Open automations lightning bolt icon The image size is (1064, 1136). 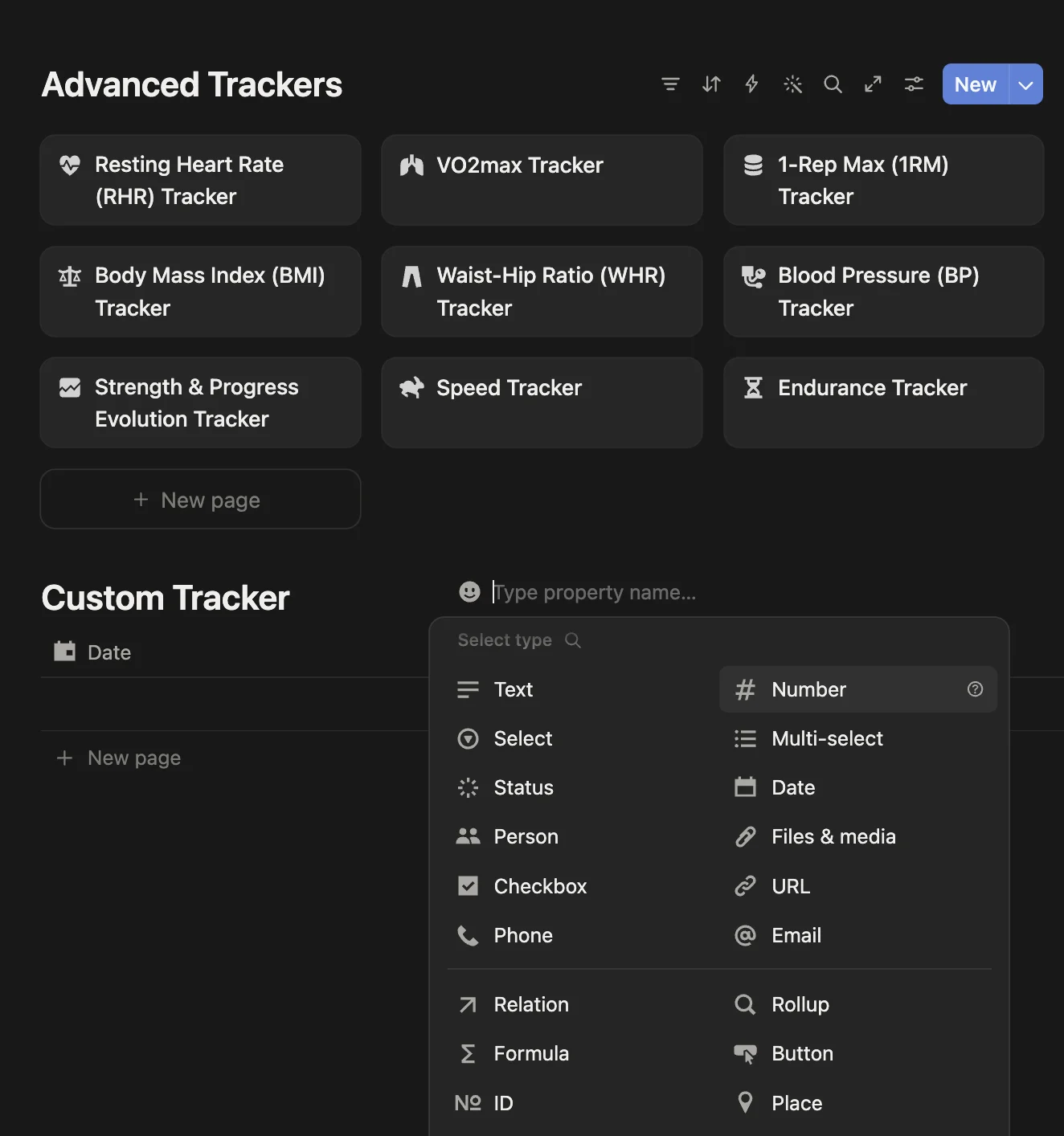[751, 84]
